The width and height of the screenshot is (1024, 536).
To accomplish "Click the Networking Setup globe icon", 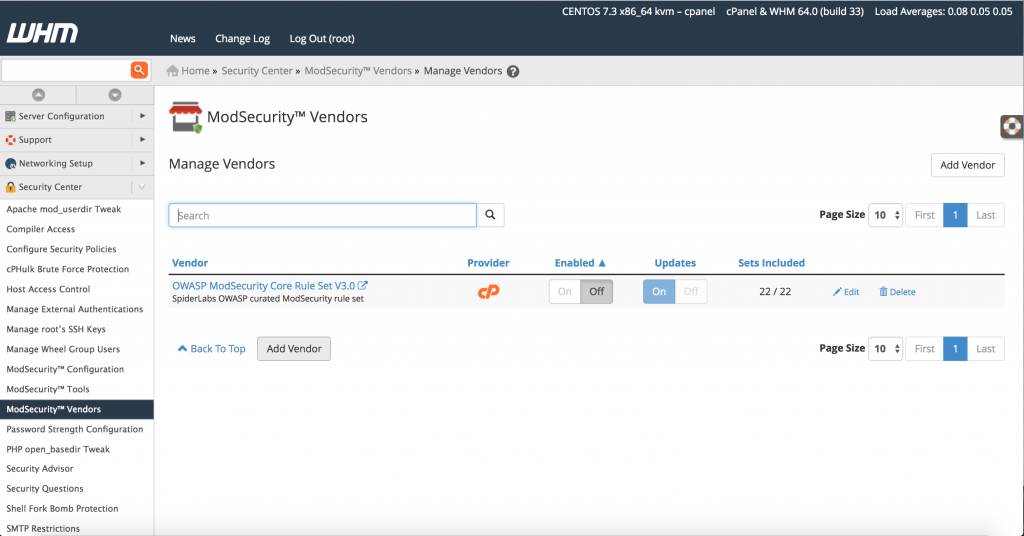I will pos(10,163).
